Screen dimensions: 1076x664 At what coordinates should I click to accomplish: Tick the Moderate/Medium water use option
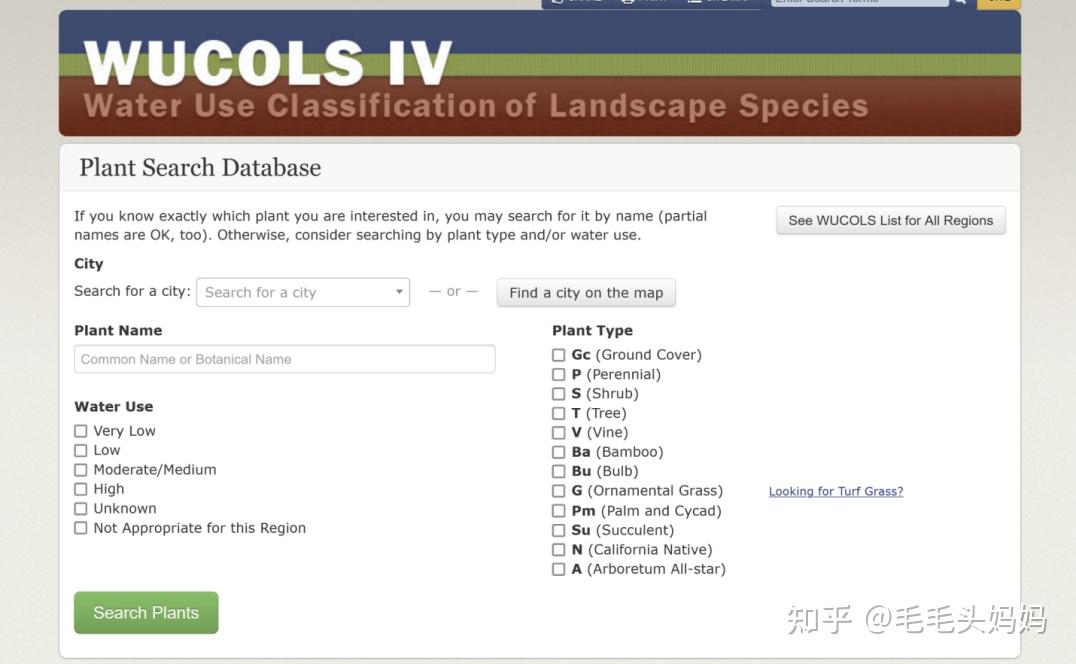(81, 470)
